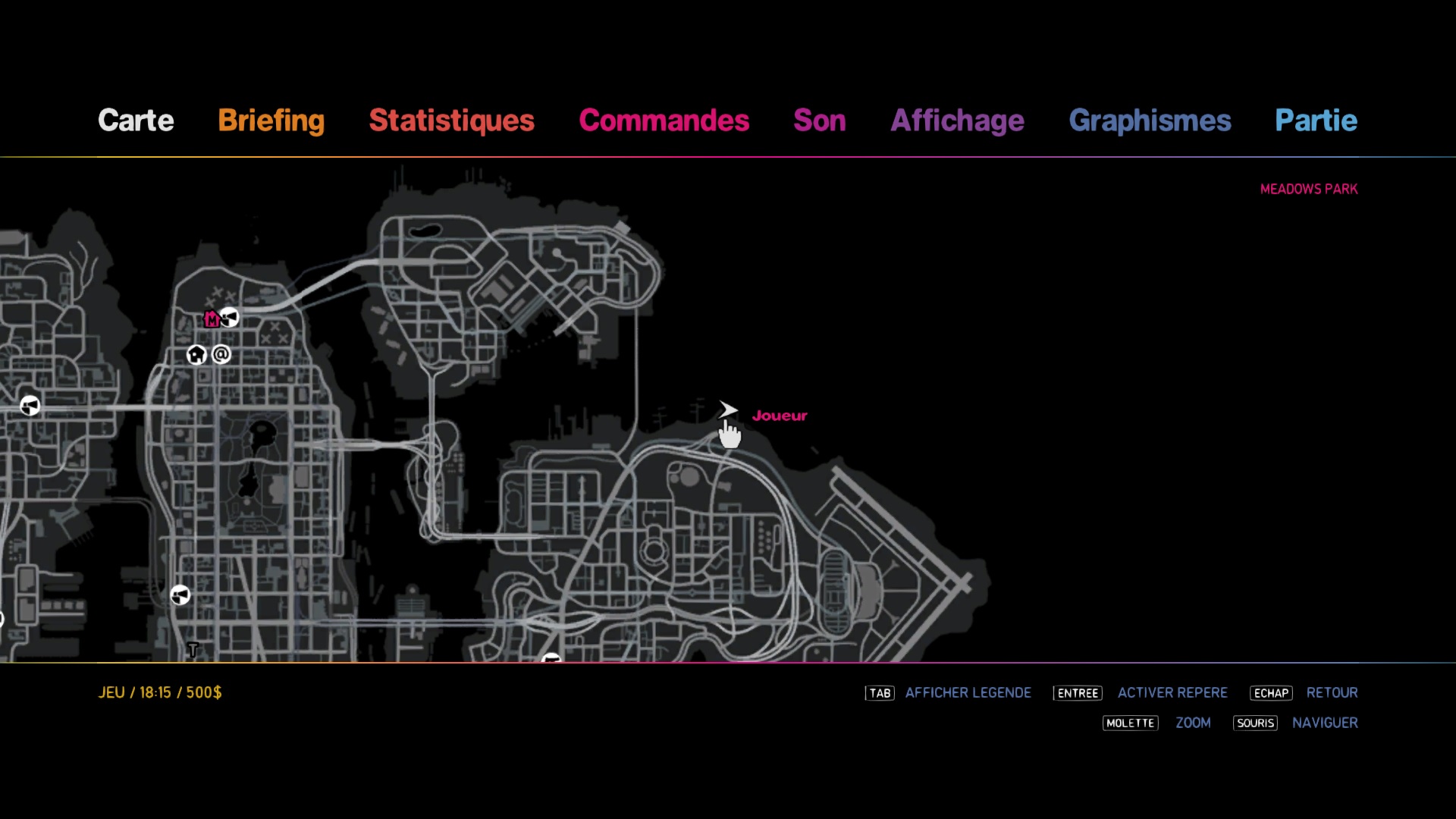This screenshot has height=819, width=1456.
Task: Select the spray shop icon beside pink M marker
Action: click(x=229, y=317)
